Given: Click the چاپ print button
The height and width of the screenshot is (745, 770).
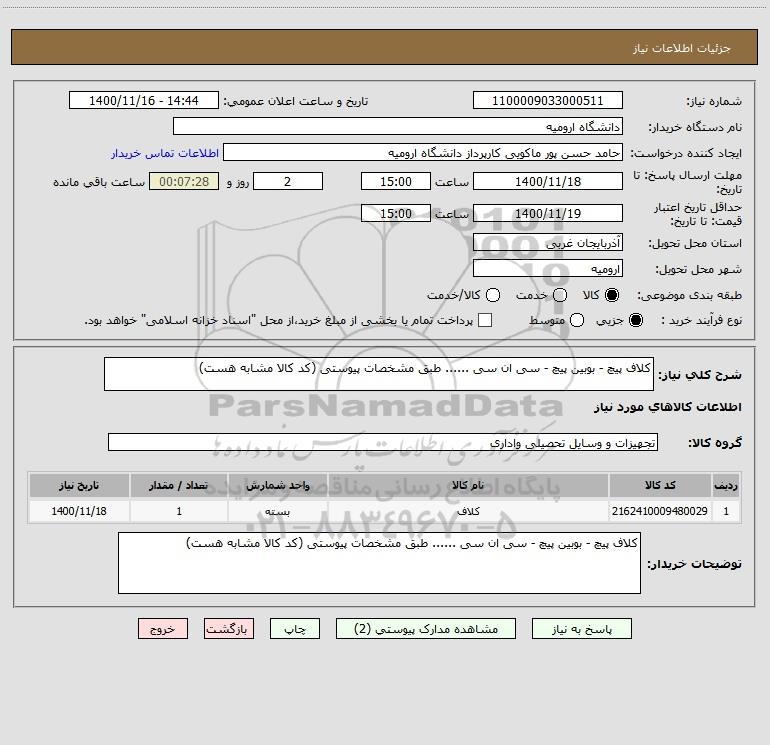Looking at the screenshot, I should (295, 629).
